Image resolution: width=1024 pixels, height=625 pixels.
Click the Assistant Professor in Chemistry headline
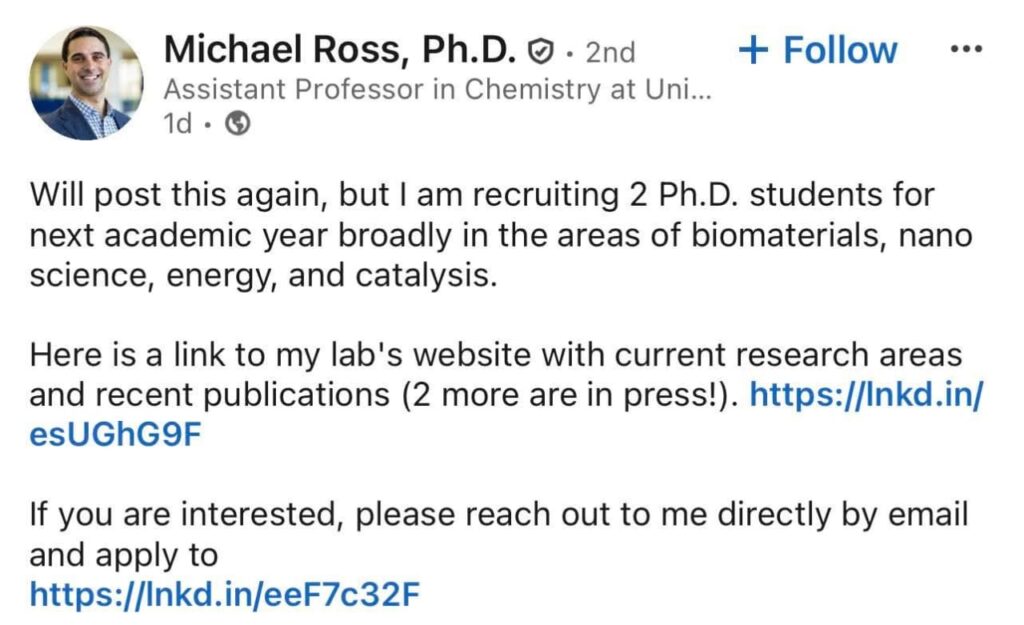[x=437, y=90]
